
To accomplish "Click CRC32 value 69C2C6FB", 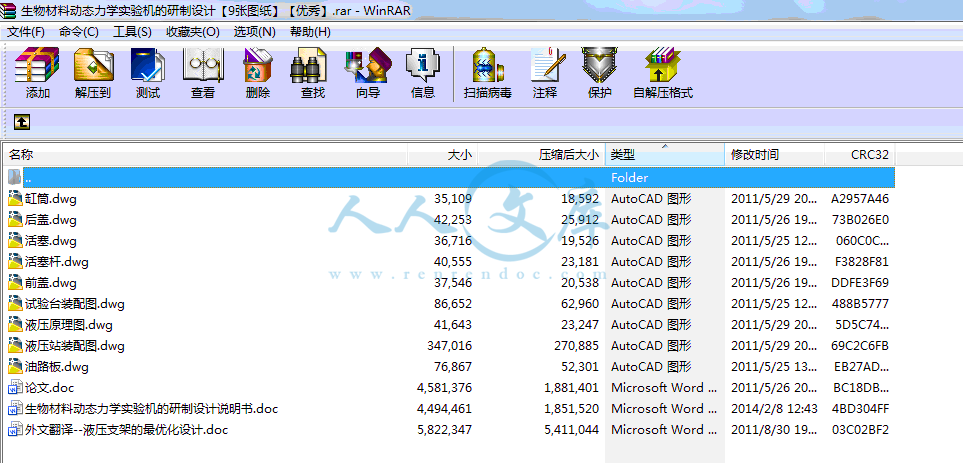I will coord(860,346).
